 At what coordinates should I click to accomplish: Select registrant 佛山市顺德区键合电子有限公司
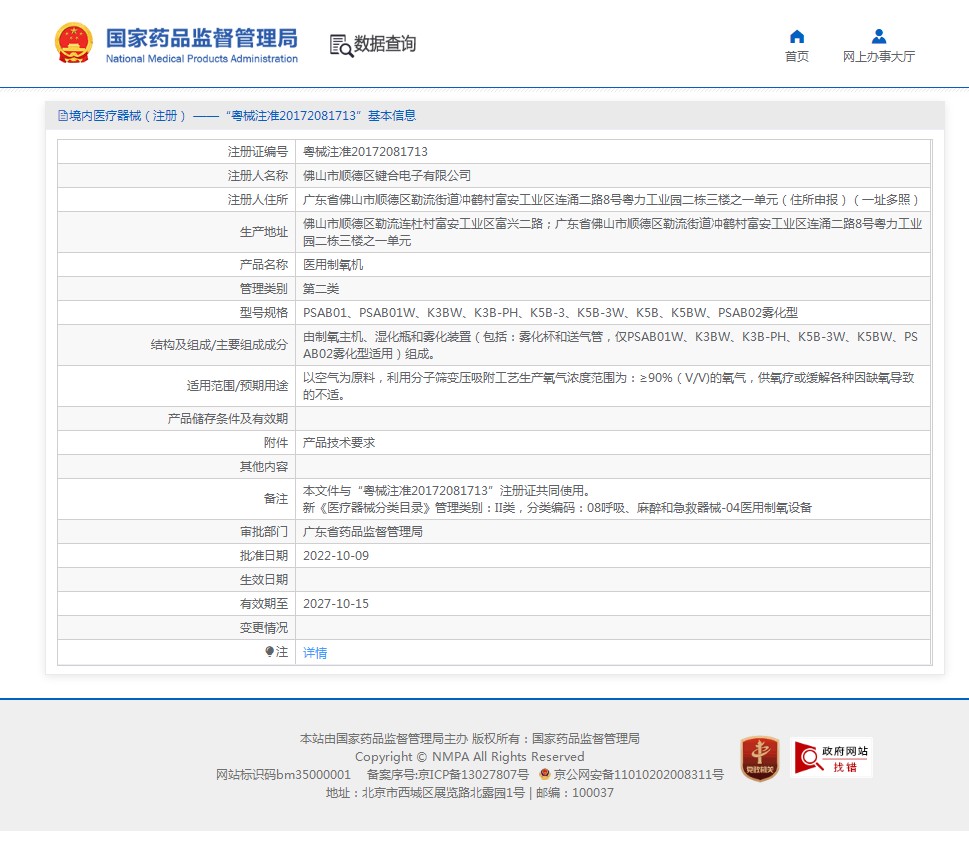[x=387, y=176]
